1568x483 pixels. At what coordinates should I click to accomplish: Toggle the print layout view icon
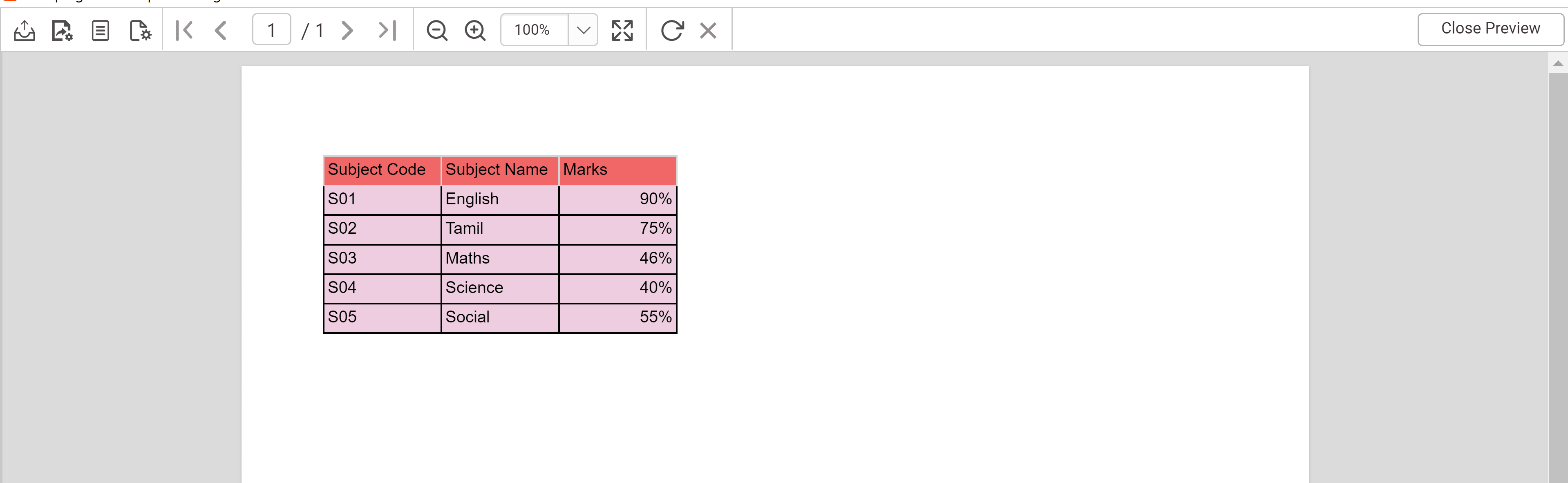tap(101, 30)
